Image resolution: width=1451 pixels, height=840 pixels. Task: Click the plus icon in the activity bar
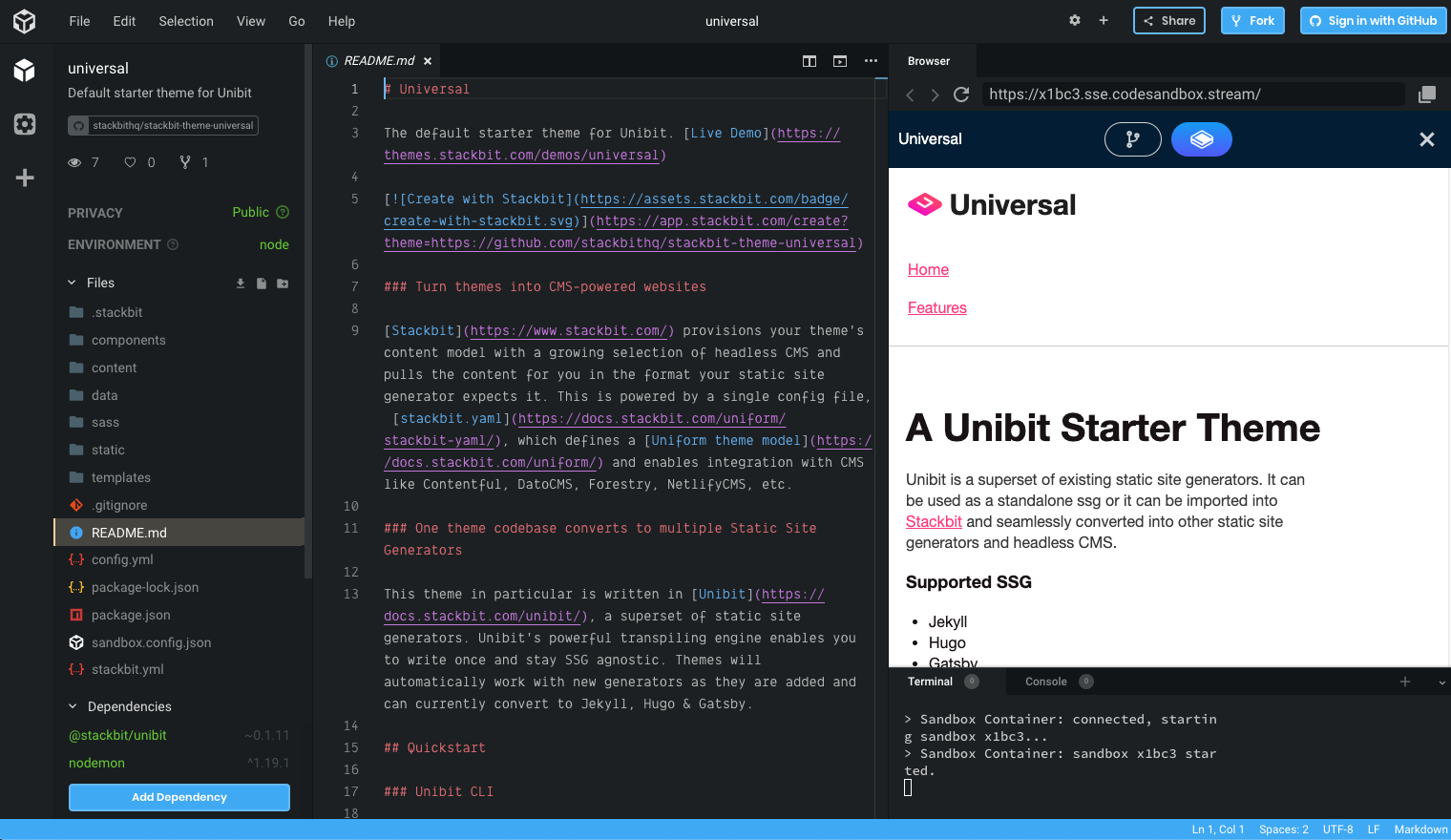(x=25, y=178)
